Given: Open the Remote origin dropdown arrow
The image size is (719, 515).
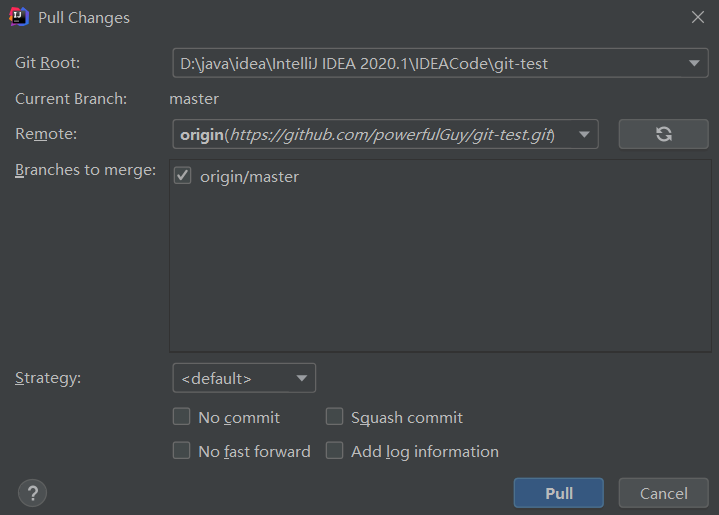Looking at the screenshot, I should pos(584,134).
